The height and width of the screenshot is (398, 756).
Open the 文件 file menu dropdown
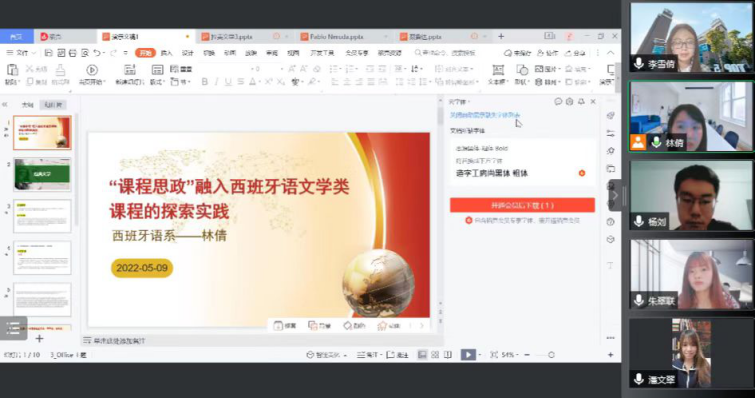(x=21, y=53)
